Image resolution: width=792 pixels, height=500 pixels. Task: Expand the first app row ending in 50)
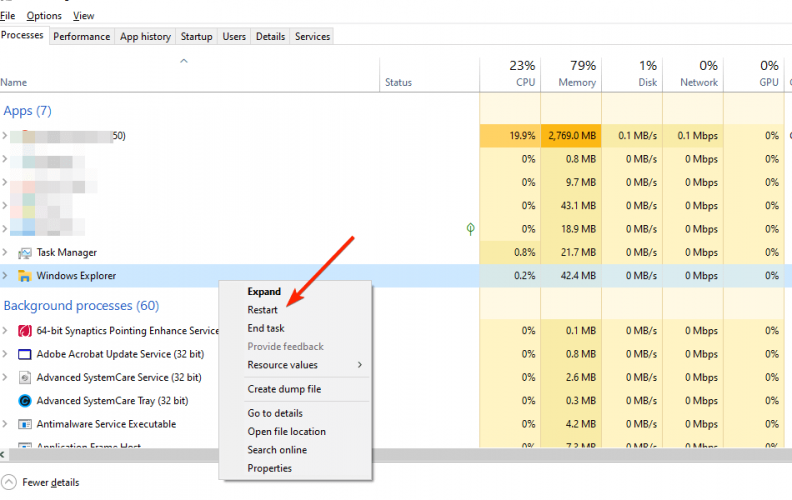(5, 135)
